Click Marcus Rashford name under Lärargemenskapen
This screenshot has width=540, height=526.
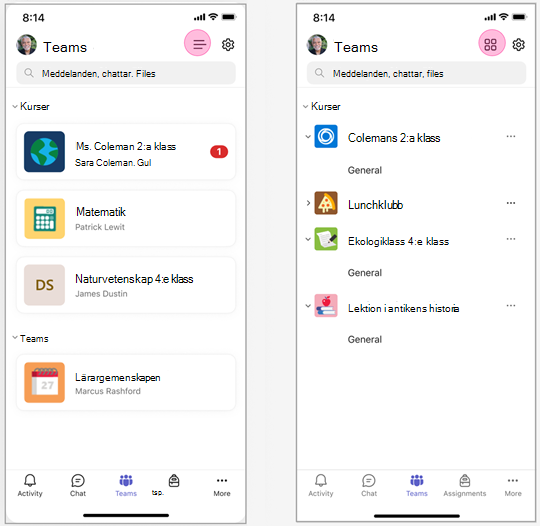pos(108,391)
